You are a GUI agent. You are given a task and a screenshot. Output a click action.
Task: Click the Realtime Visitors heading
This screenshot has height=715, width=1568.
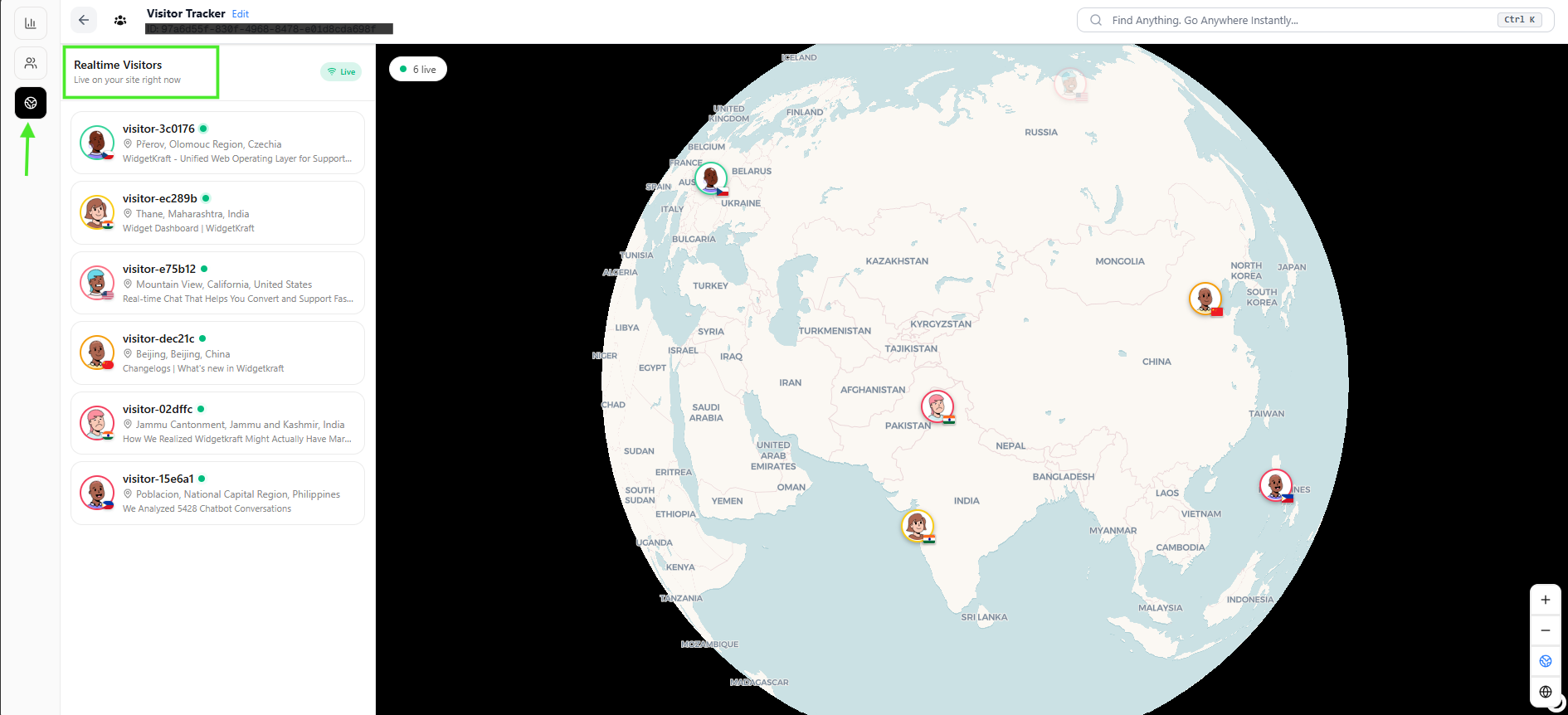click(x=118, y=65)
